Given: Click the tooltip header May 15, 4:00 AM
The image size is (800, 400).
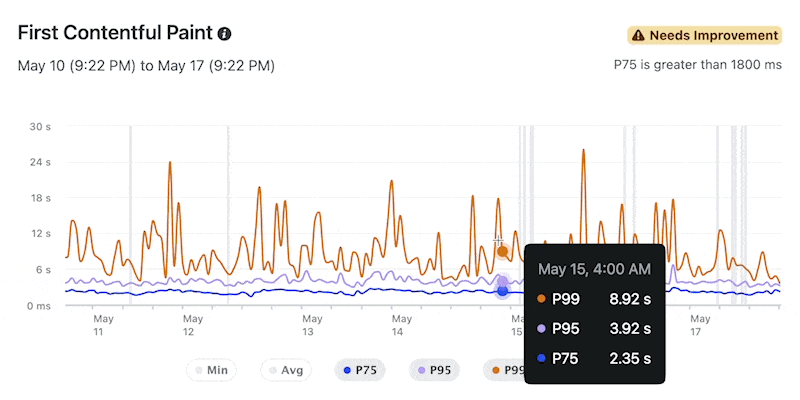Looking at the screenshot, I should (x=595, y=269).
